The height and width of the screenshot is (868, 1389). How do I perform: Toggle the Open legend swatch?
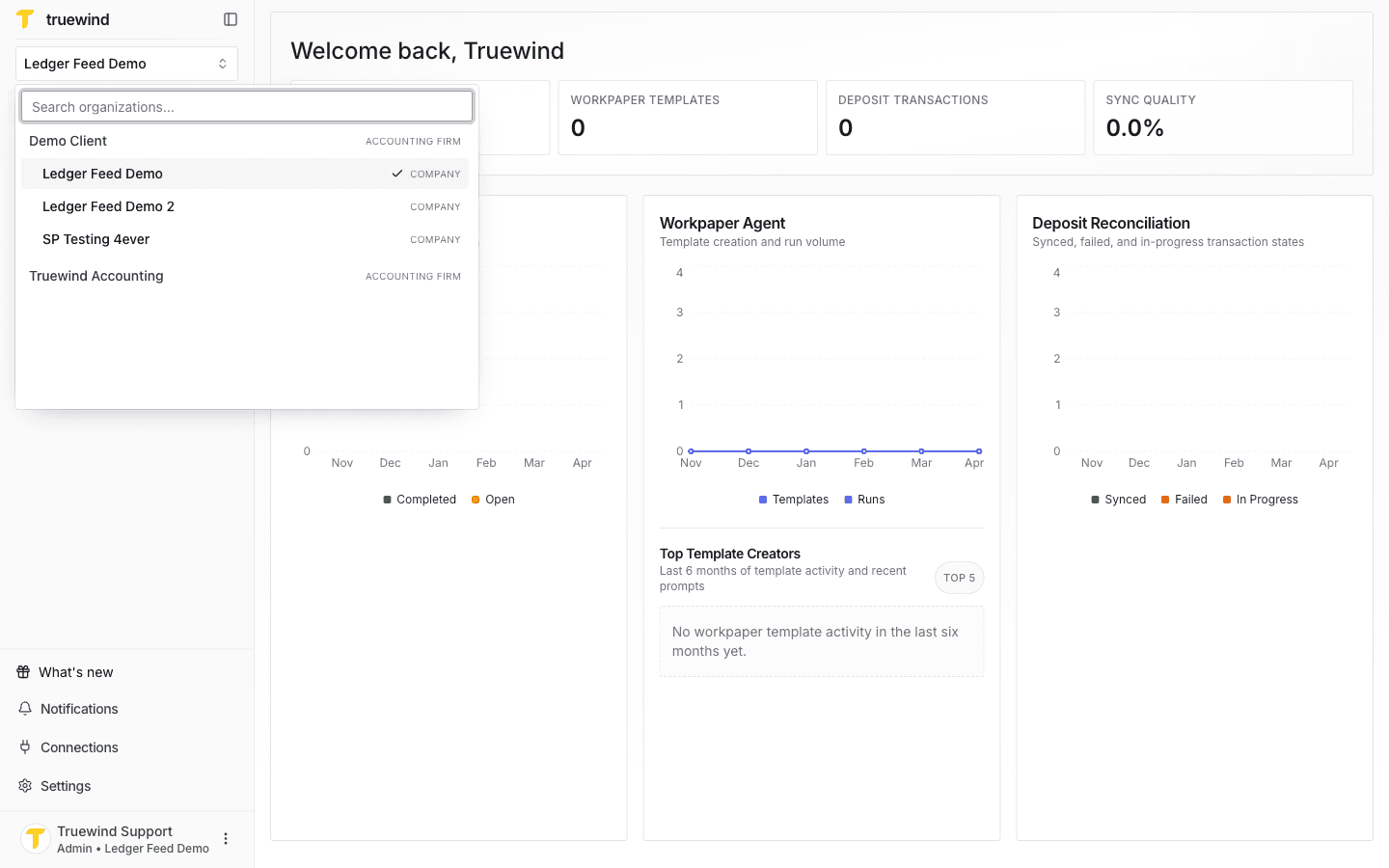click(x=476, y=500)
